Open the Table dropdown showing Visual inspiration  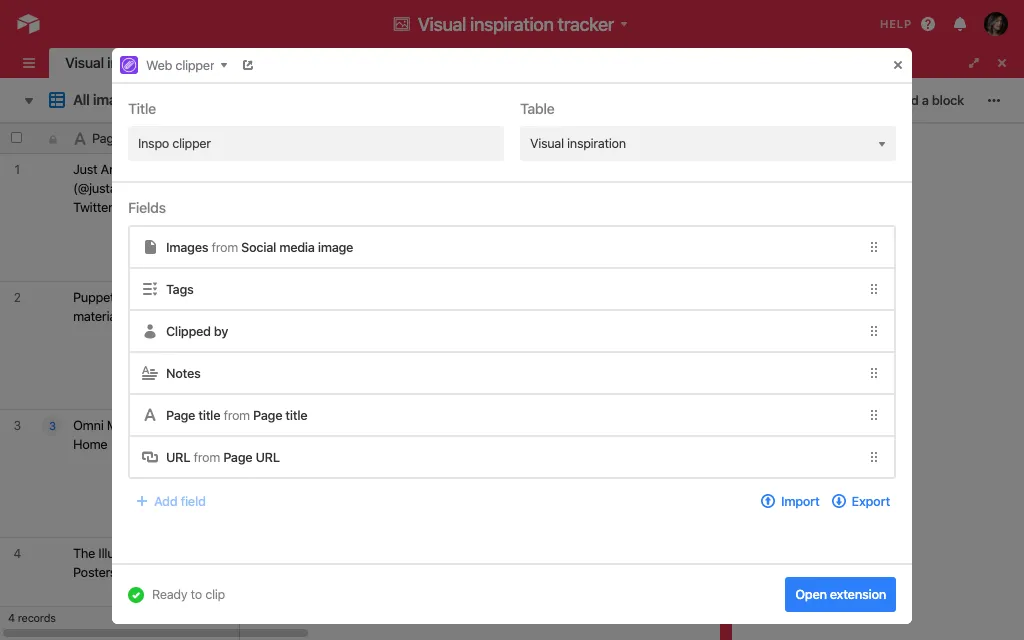pyautogui.click(x=707, y=143)
